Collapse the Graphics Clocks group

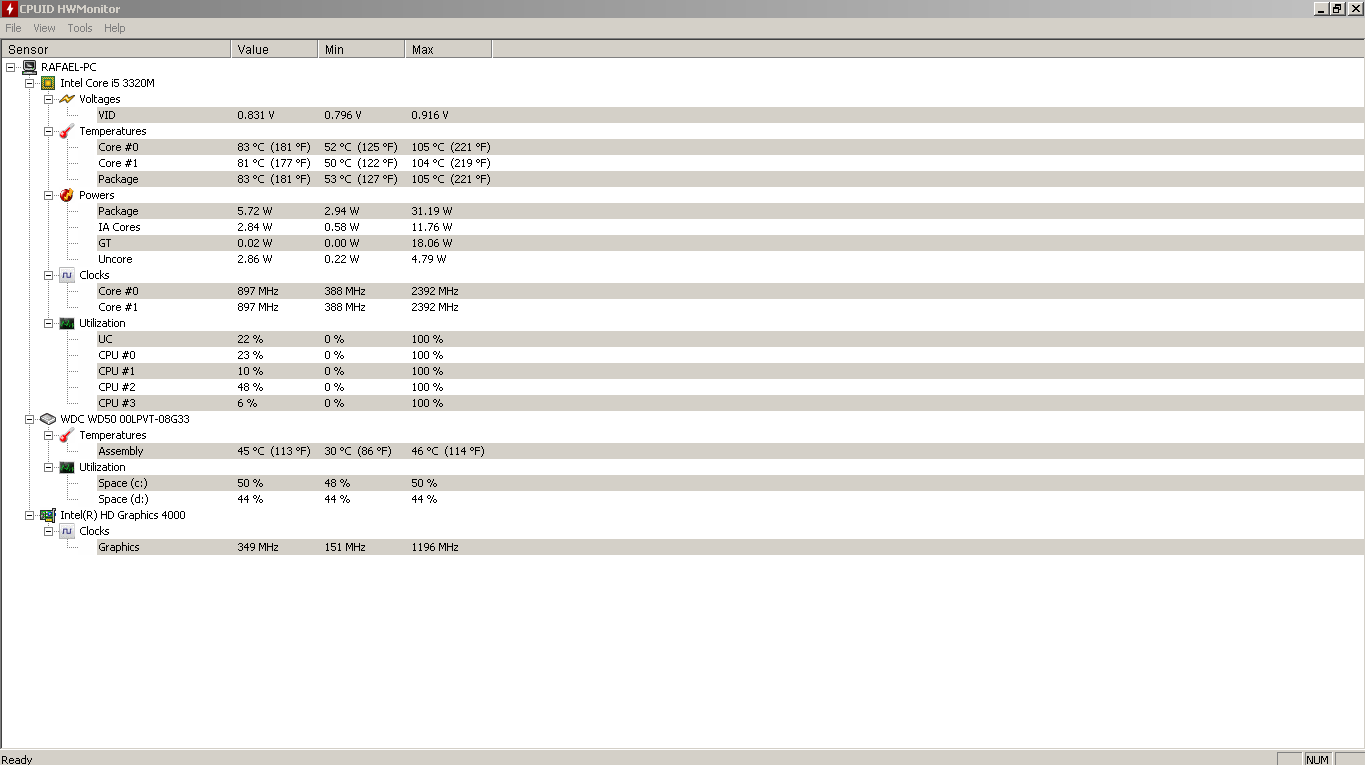click(48, 531)
